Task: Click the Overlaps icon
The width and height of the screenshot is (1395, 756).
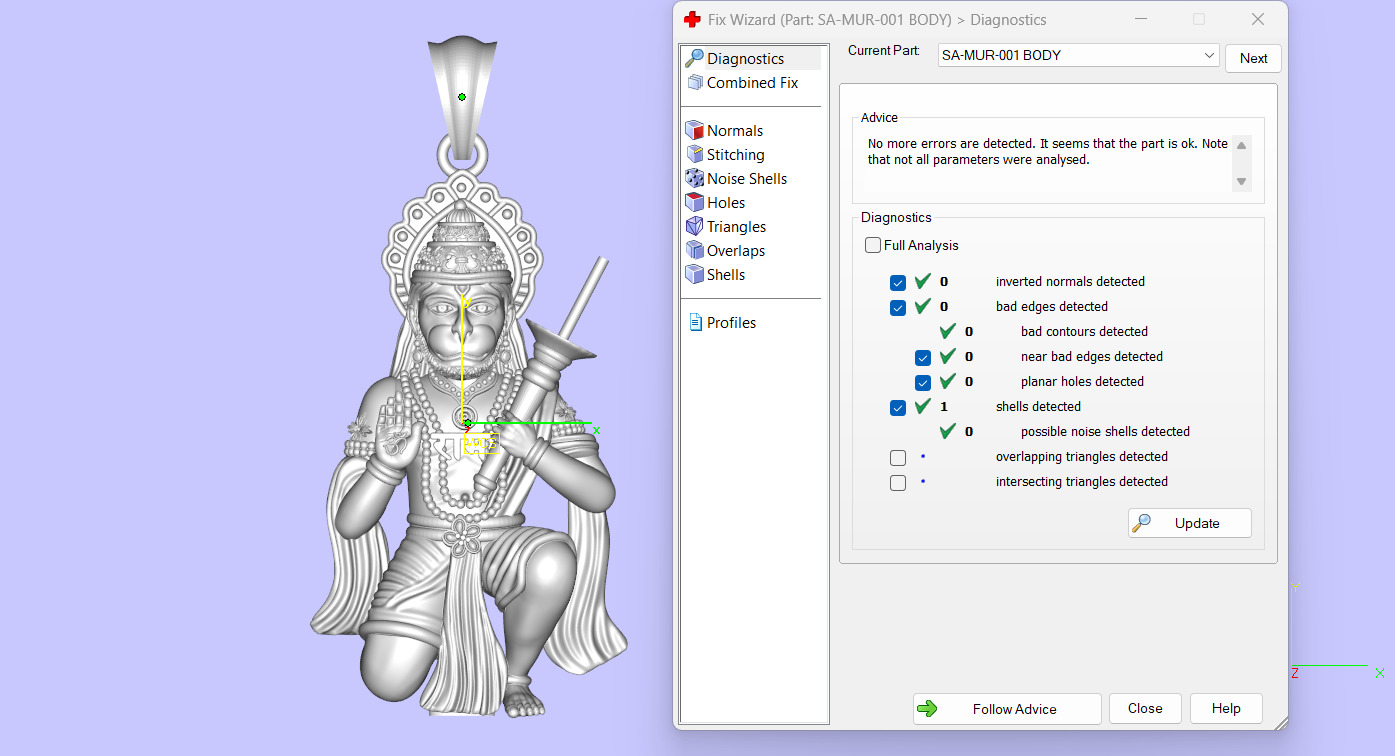Action: point(695,250)
